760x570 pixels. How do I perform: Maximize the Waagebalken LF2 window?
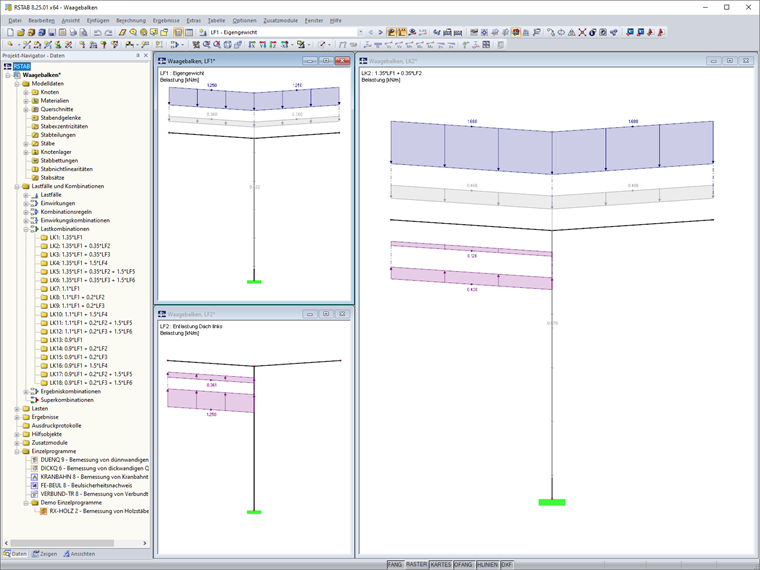click(x=326, y=314)
